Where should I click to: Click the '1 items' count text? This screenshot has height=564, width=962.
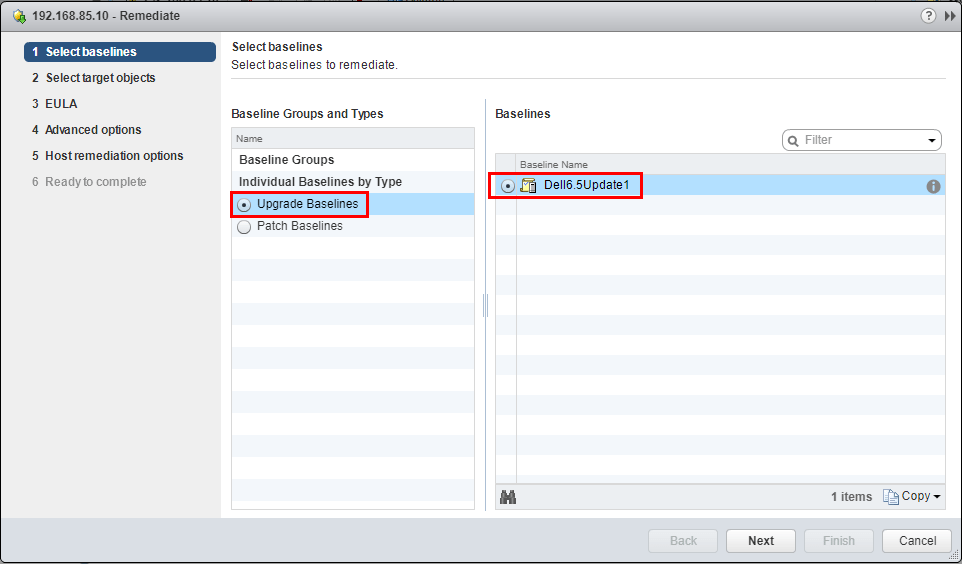(852, 497)
